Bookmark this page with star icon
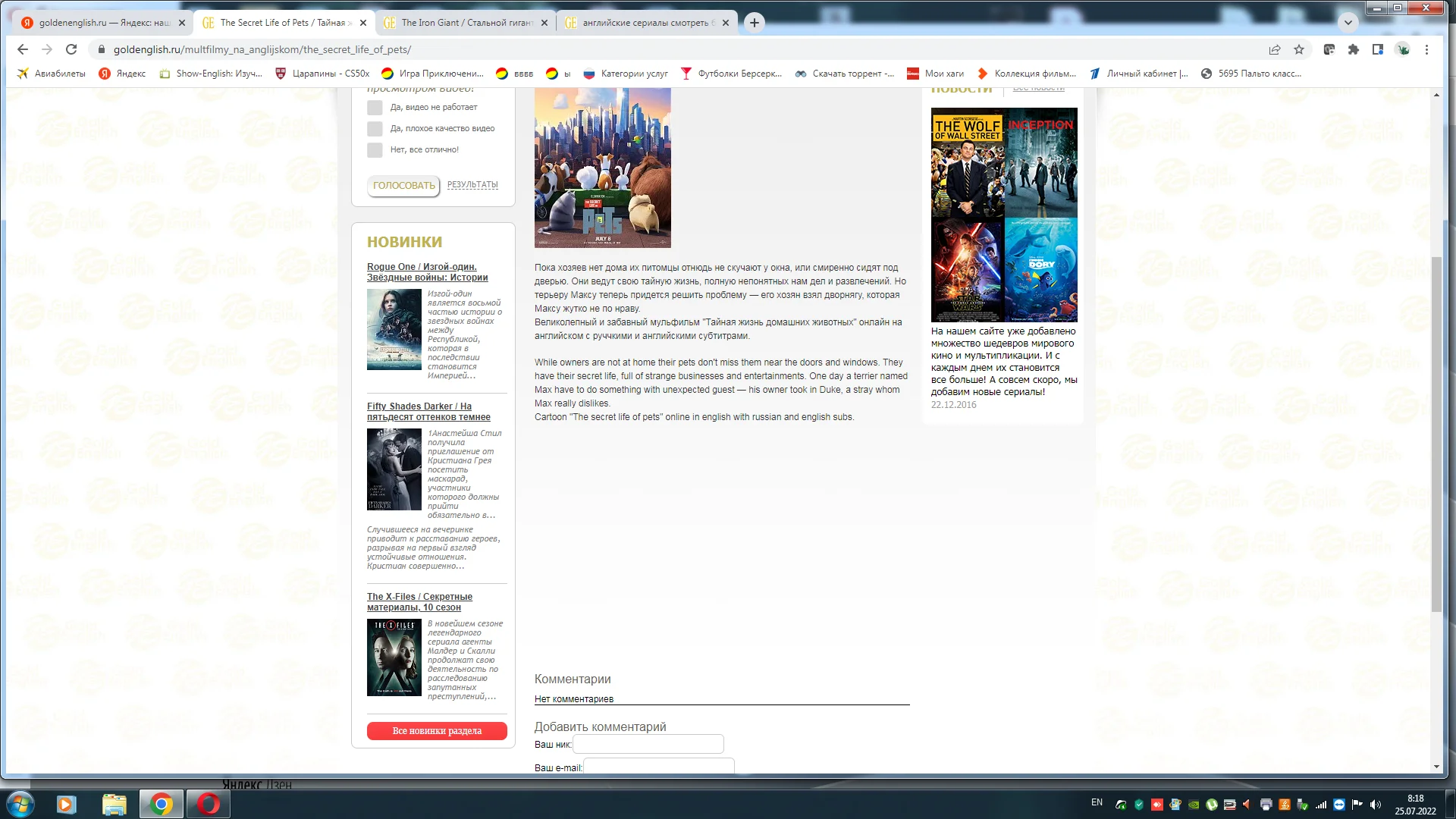 point(1299,49)
